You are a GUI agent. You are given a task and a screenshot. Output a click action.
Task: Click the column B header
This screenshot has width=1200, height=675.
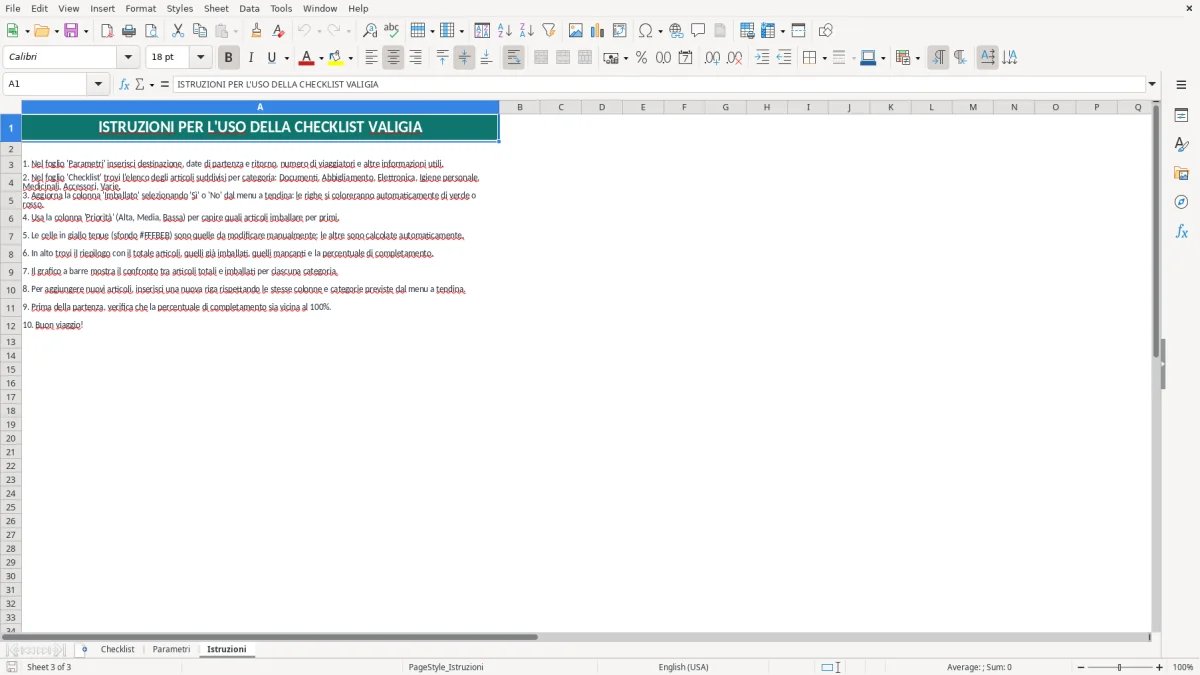coord(520,107)
